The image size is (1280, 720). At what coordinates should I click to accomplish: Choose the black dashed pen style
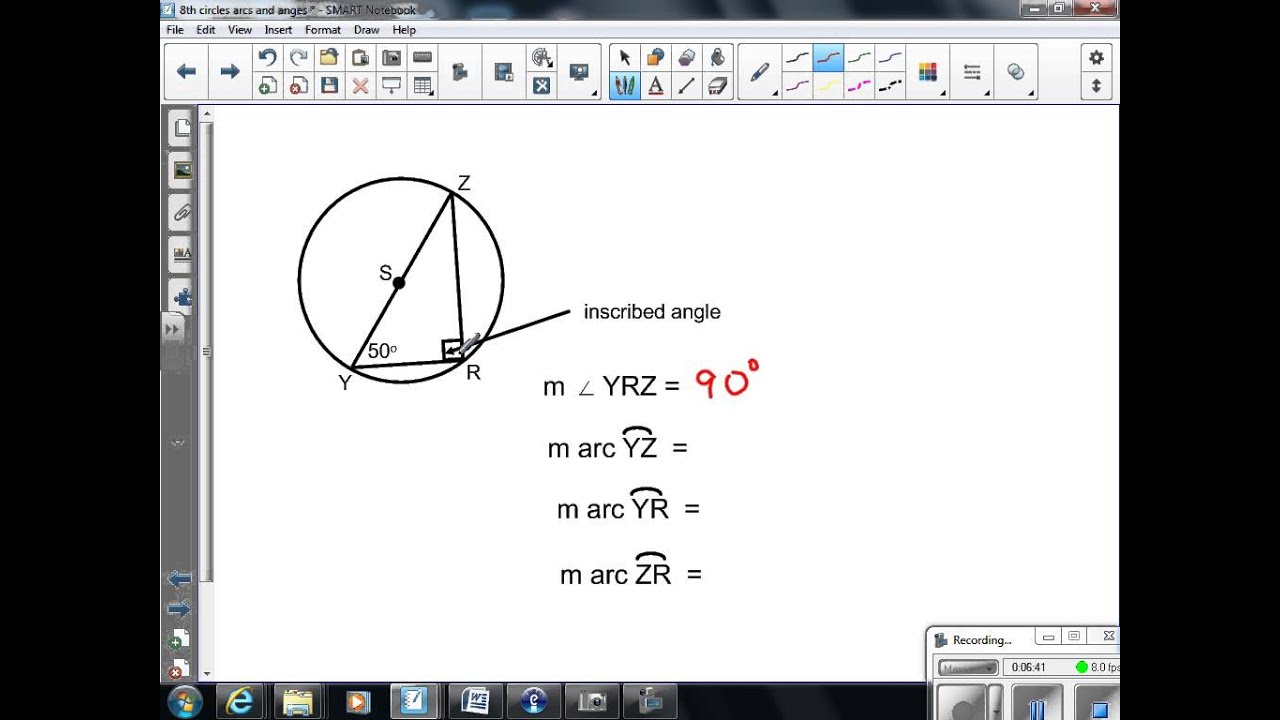(x=889, y=86)
